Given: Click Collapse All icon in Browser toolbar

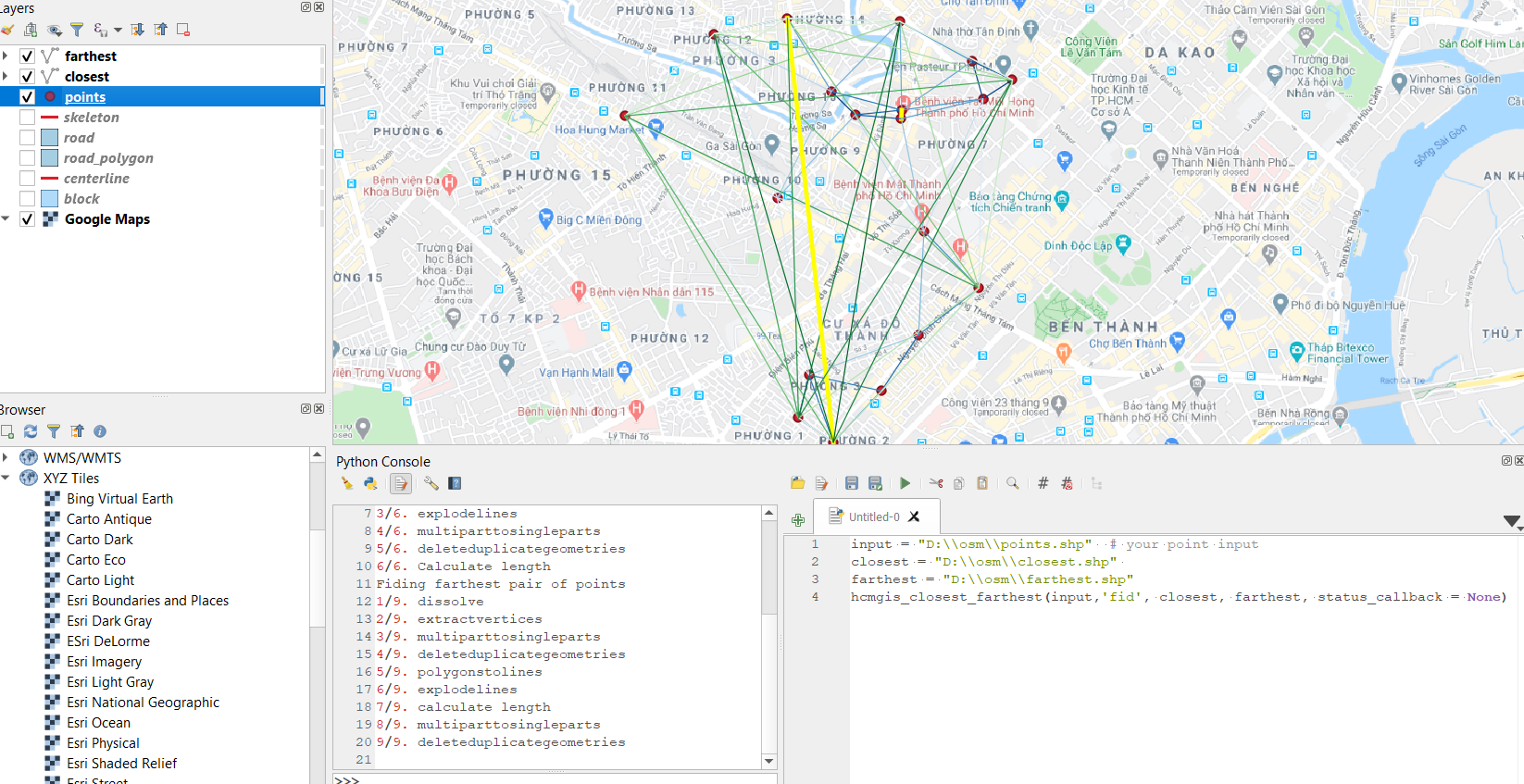Looking at the screenshot, I should pos(77,431).
